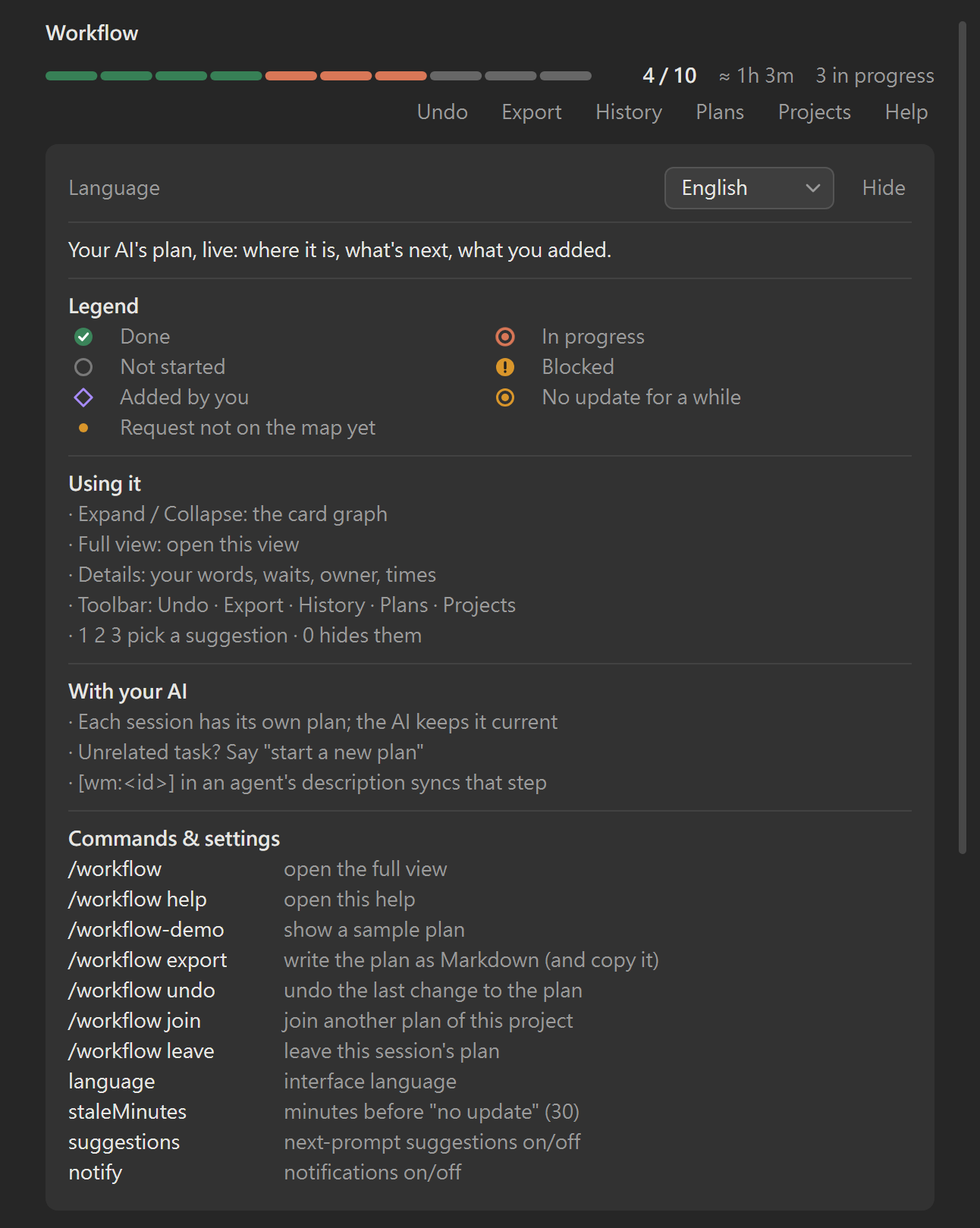Screen dimensions: 980x1228
Task: Click "Full view: open this view" line
Action: pyautogui.click(x=184, y=545)
